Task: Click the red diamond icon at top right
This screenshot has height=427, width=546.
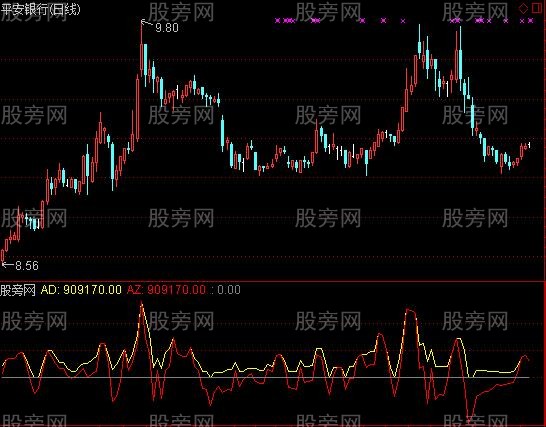Action: 523,8
